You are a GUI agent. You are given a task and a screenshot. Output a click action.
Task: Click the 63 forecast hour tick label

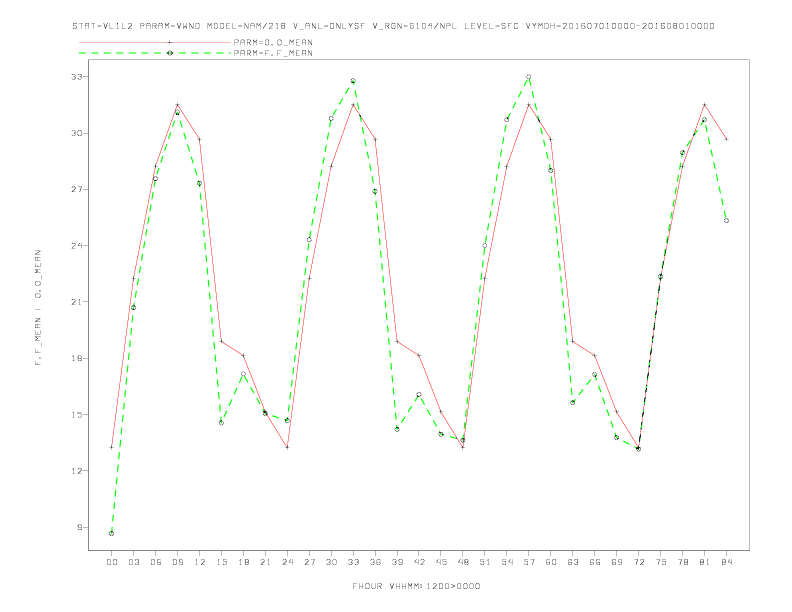point(573,562)
